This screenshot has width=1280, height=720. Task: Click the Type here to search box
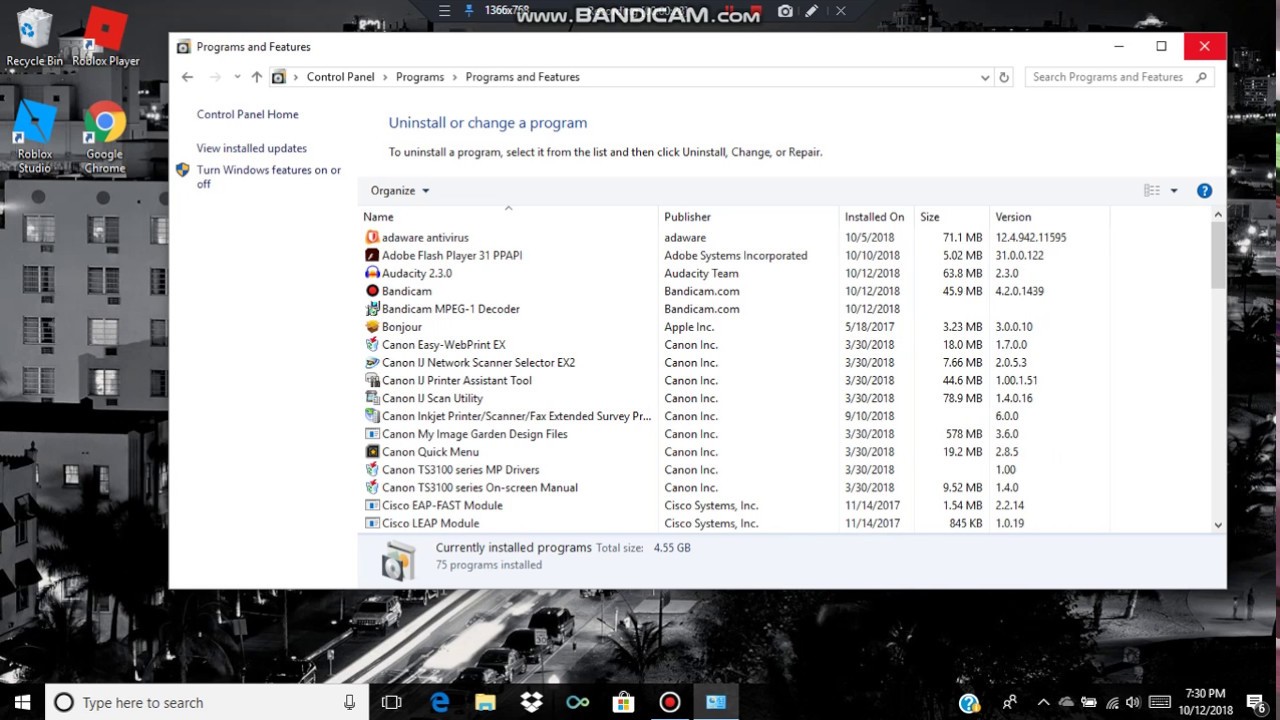(x=205, y=702)
